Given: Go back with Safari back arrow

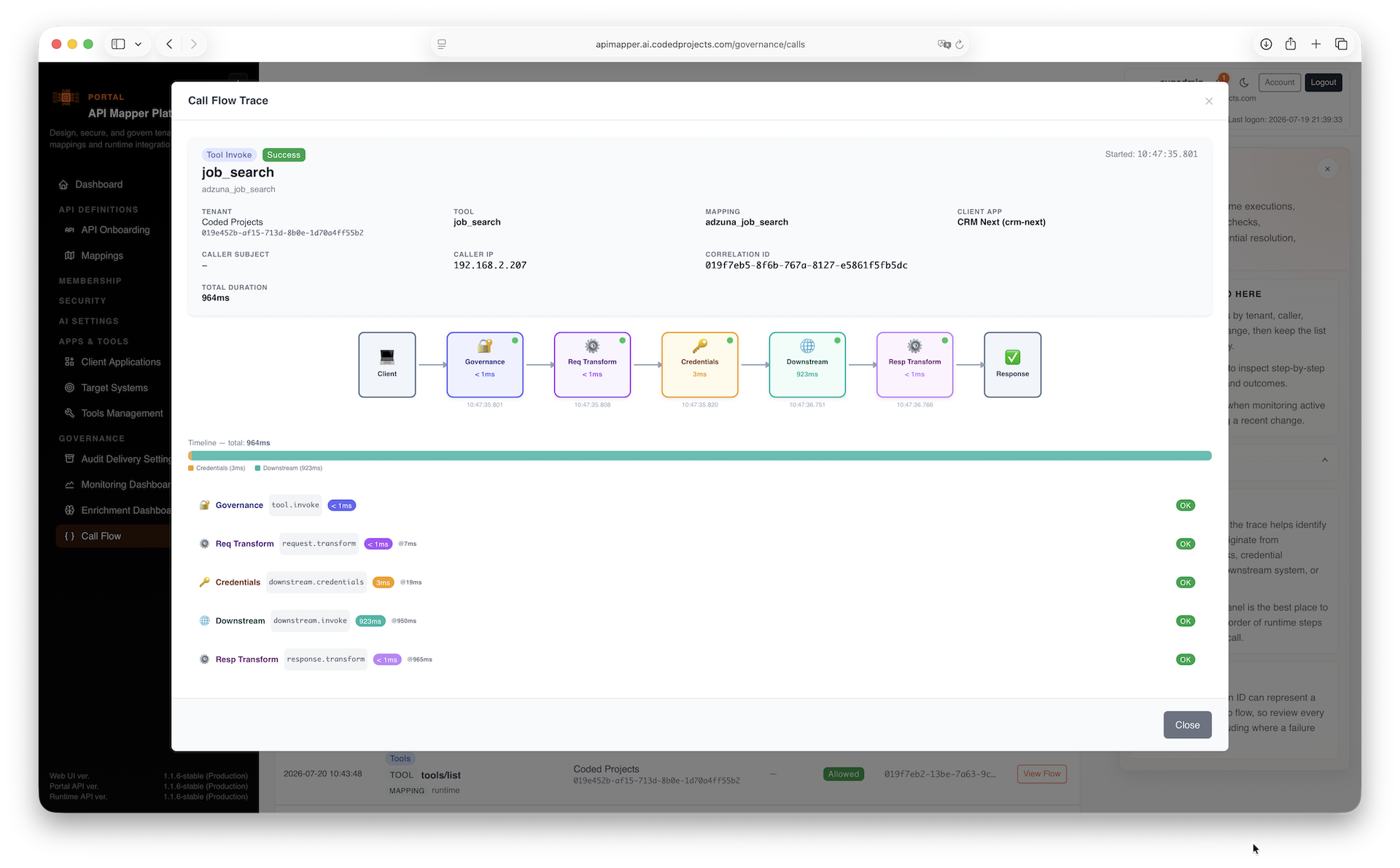Looking at the screenshot, I should tap(169, 44).
